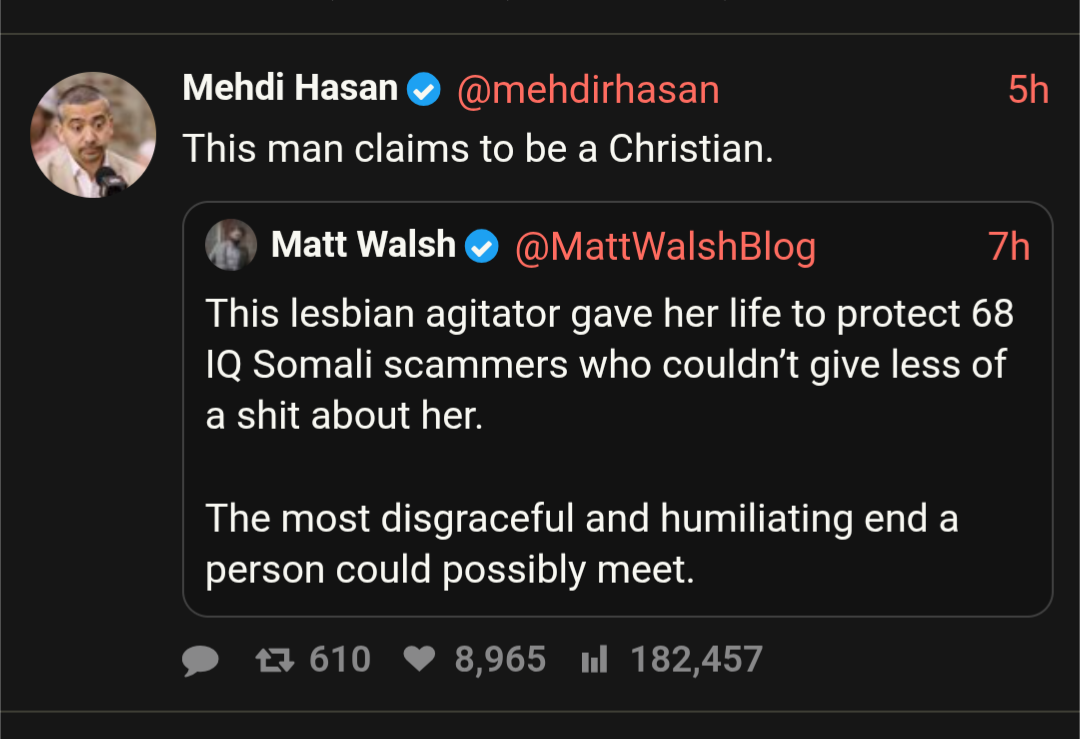Click the 5h timestamp on the post

[1028, 90]
